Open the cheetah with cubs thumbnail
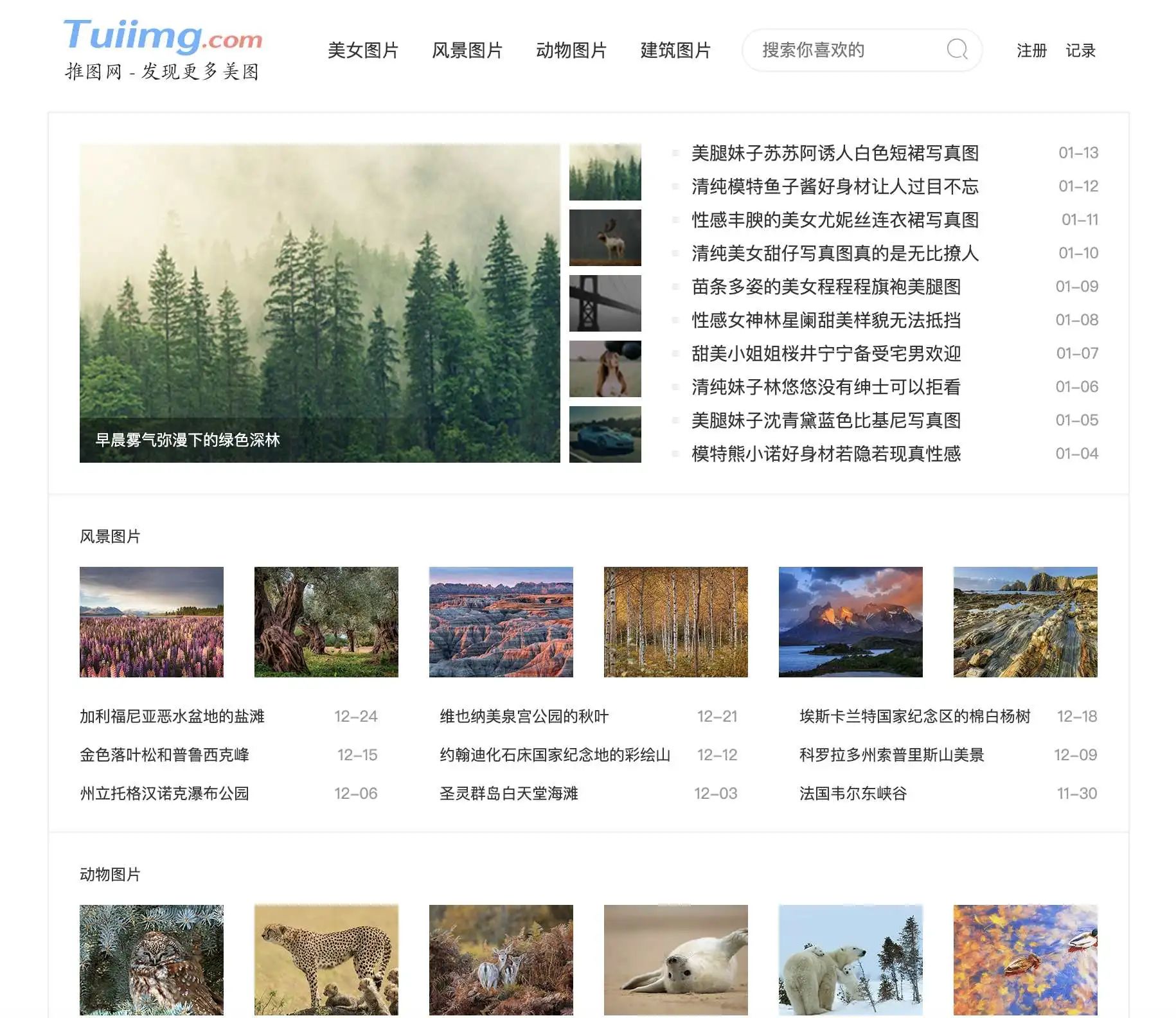The image size is (1176, 1018). pyautogui.click(x=326, y=960)
